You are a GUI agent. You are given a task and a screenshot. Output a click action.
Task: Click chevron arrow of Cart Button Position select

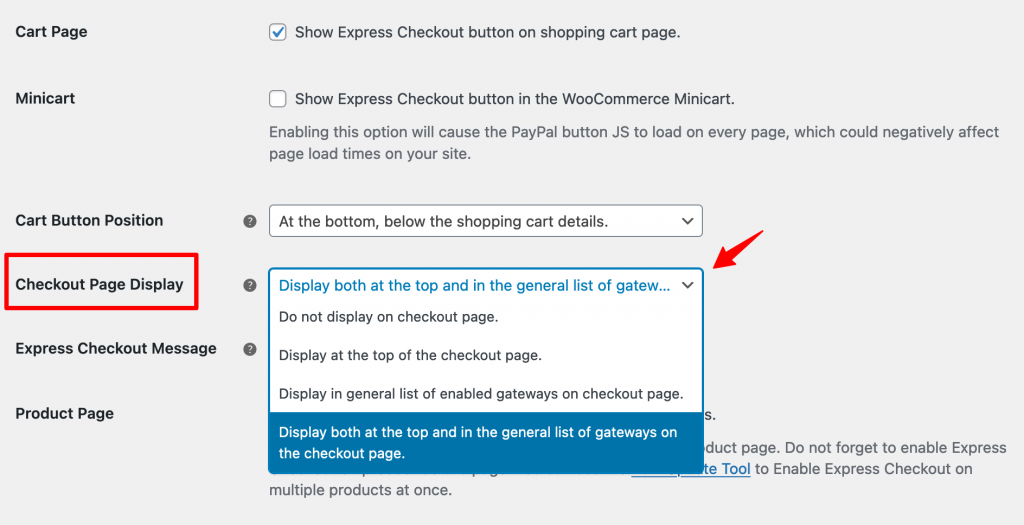[687, 221]
